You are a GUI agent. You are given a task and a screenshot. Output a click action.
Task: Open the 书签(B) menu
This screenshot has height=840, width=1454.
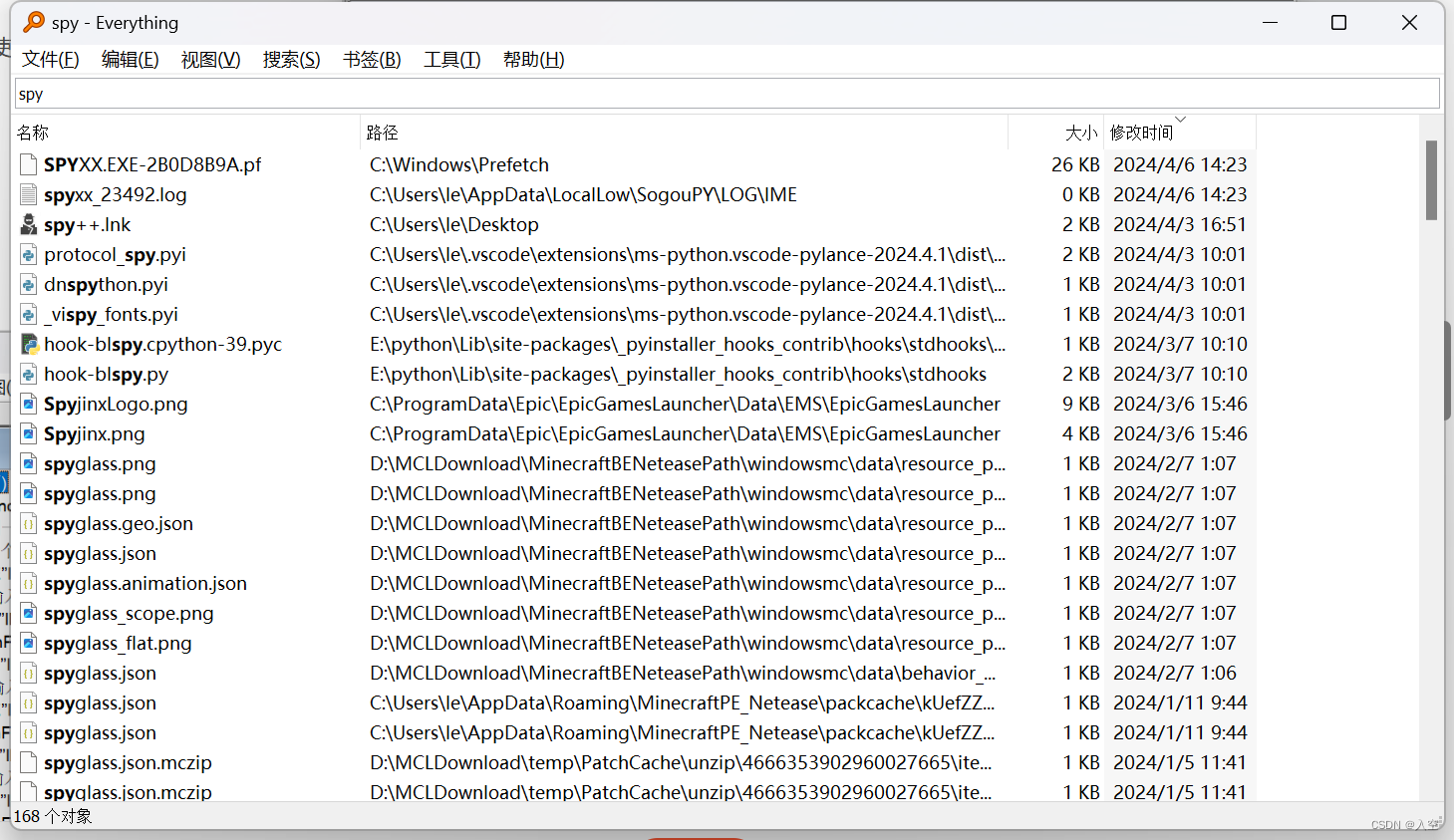372,60
